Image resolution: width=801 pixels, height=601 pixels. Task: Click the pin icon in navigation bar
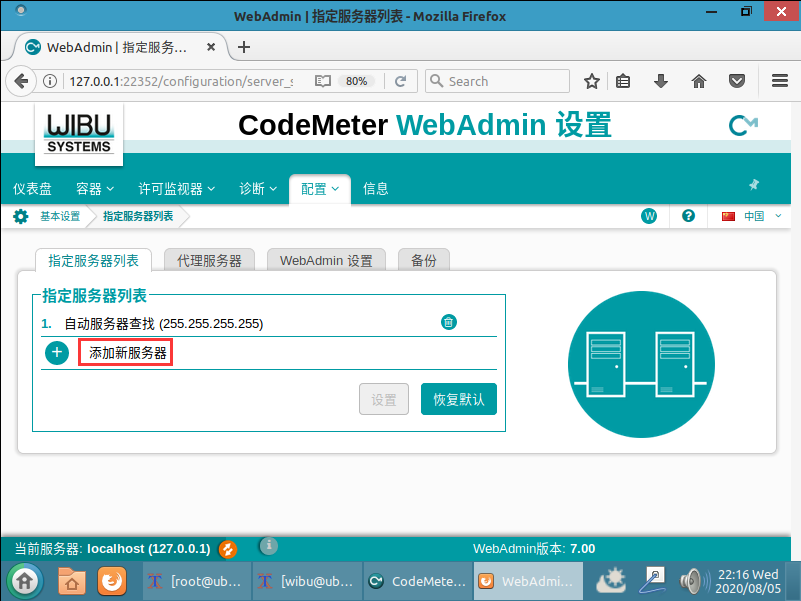(753, 185)
